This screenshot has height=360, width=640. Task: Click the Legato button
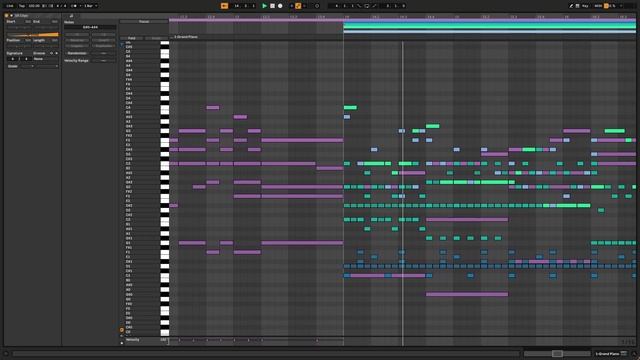coord(77,46)
